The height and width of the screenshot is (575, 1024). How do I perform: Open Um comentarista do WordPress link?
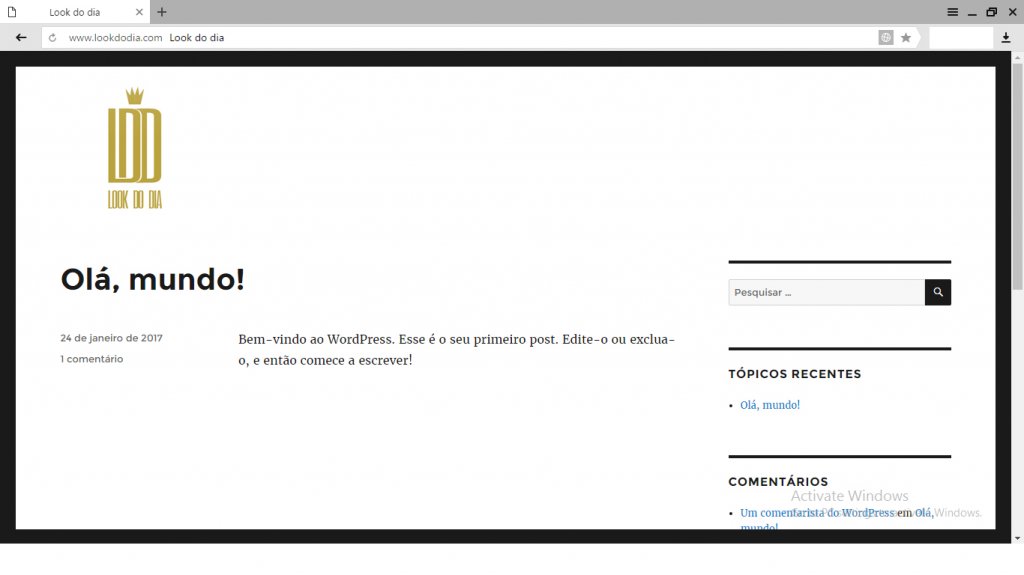coord(817,513)
